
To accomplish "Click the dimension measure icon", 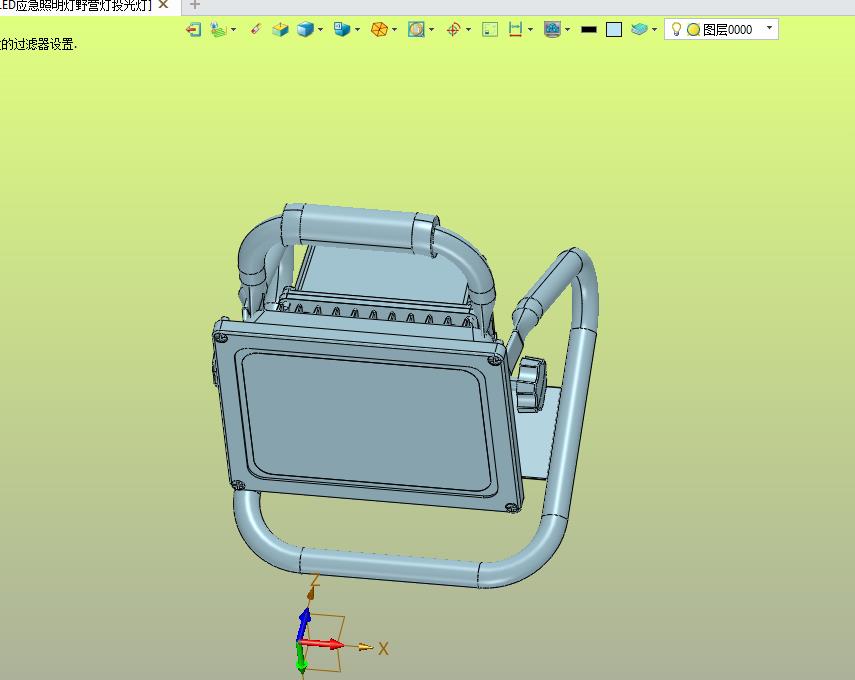I will click(515, 29).
